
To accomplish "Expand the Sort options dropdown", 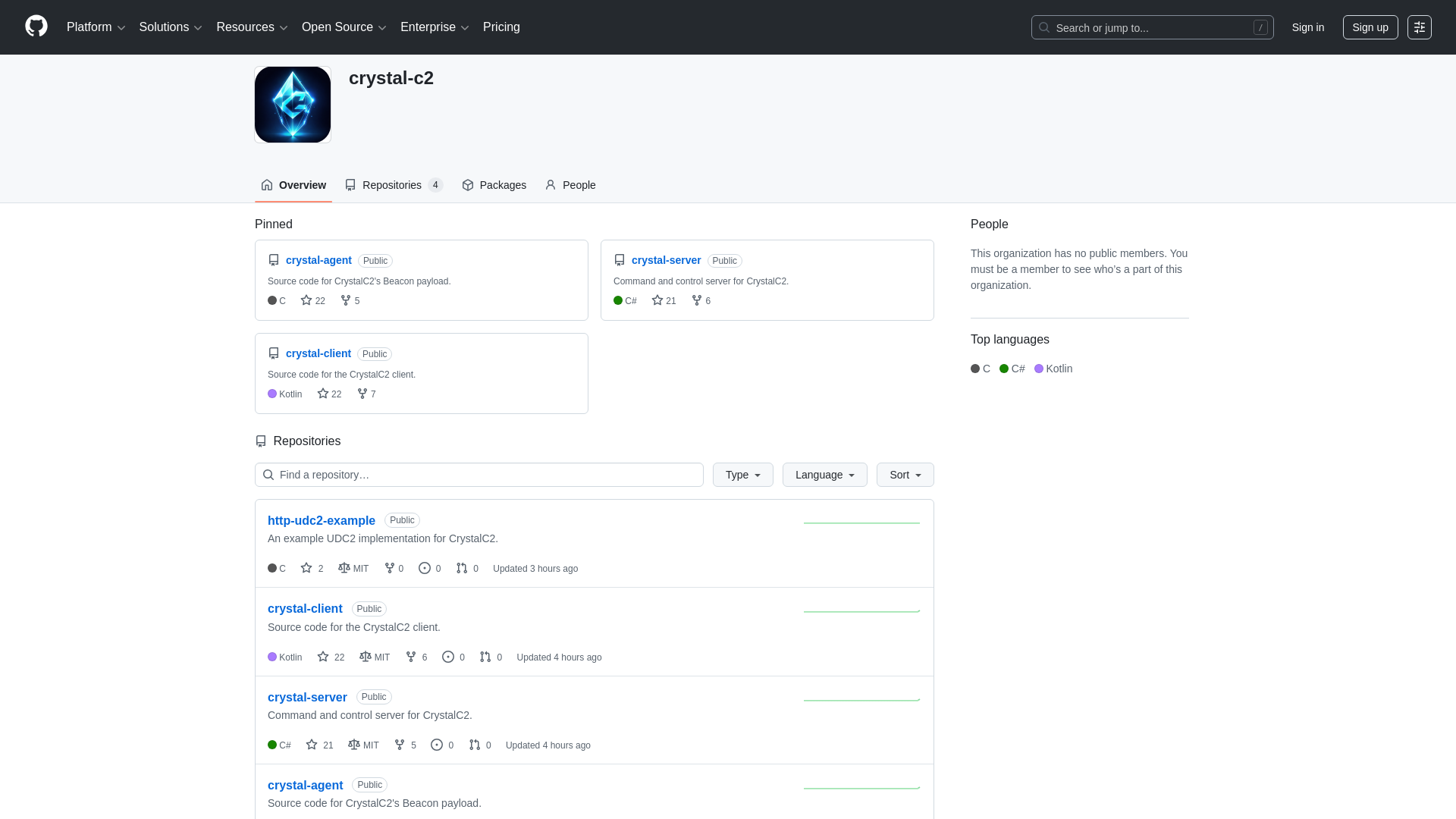I will (905, 475).
